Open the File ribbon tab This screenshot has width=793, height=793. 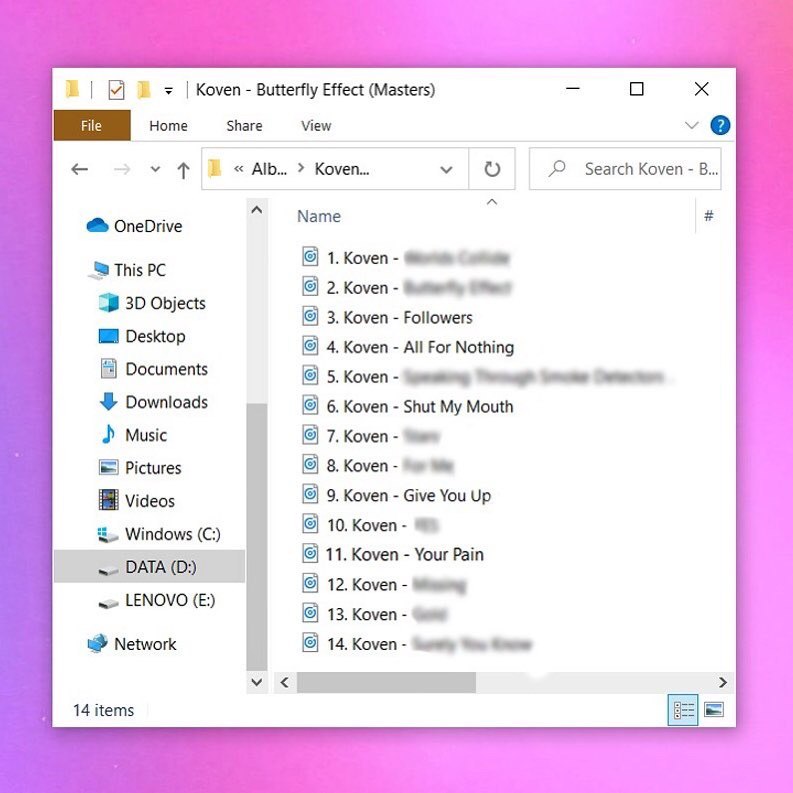[92, 125]
